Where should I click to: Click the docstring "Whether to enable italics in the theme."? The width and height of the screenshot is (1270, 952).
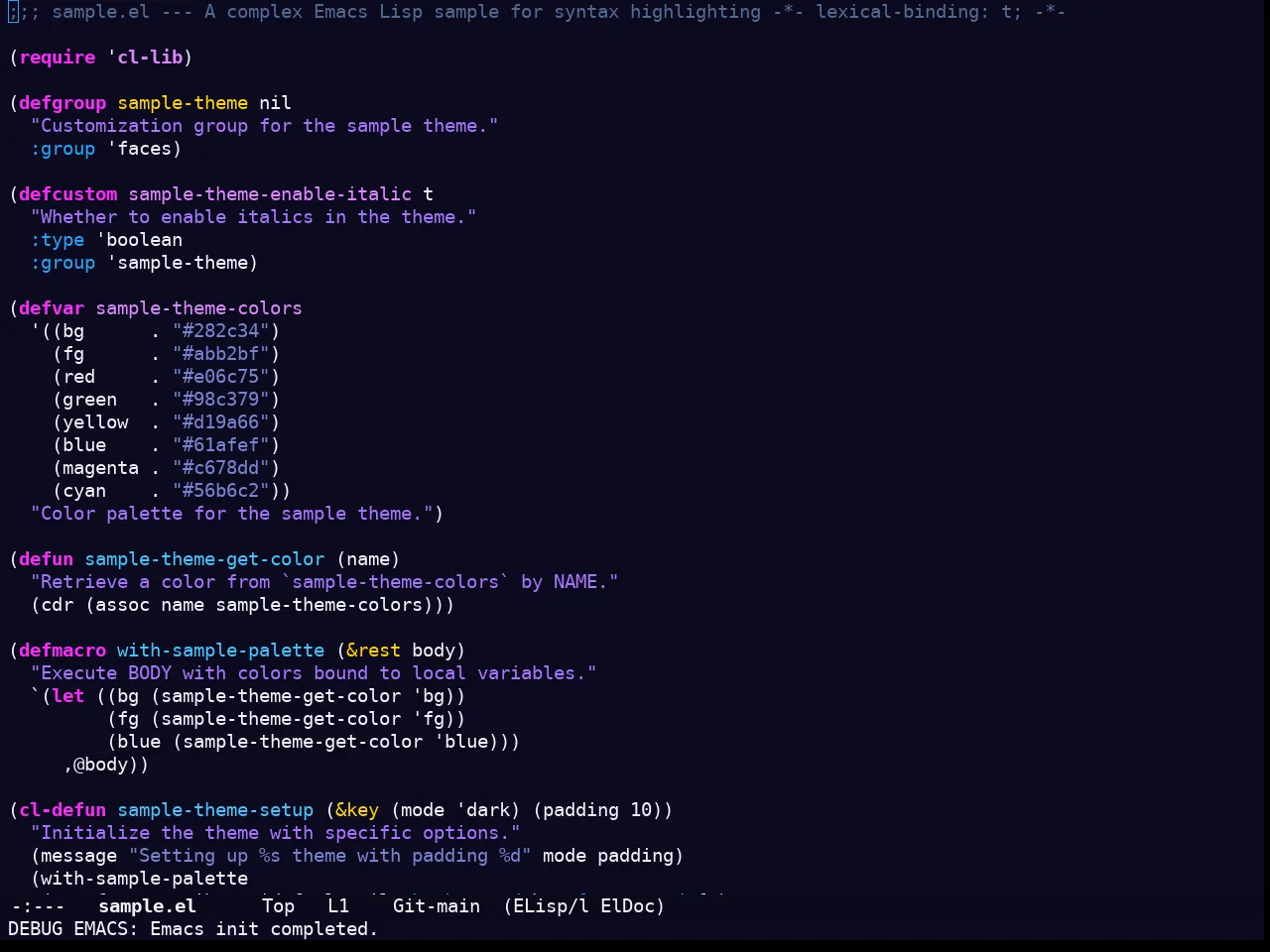click(x=254, y=217)
